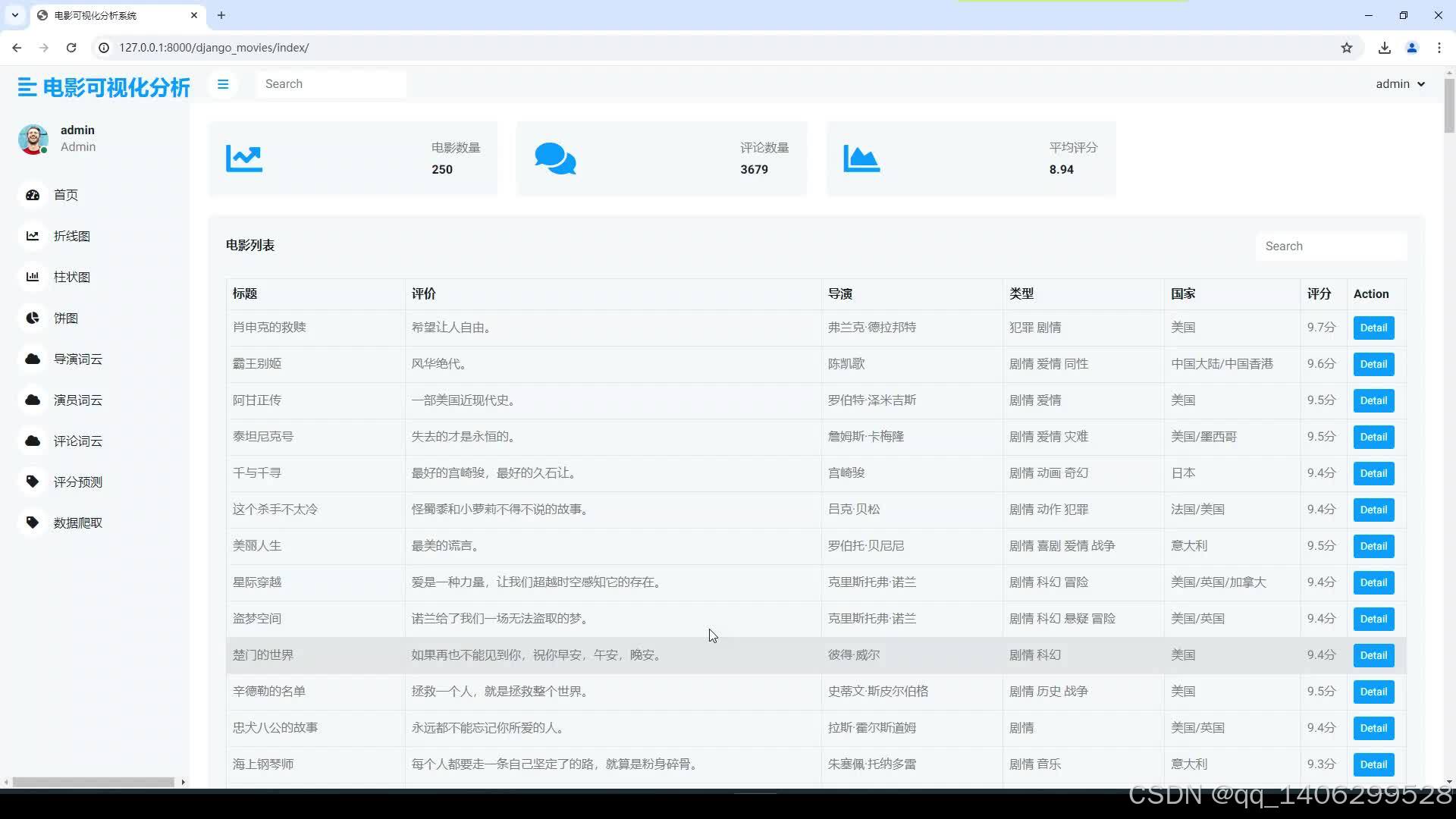Screen dimensions: 1456x819
Task: Click the top navbar Search field
Action: pyautogui.click(x=331, y=84)
